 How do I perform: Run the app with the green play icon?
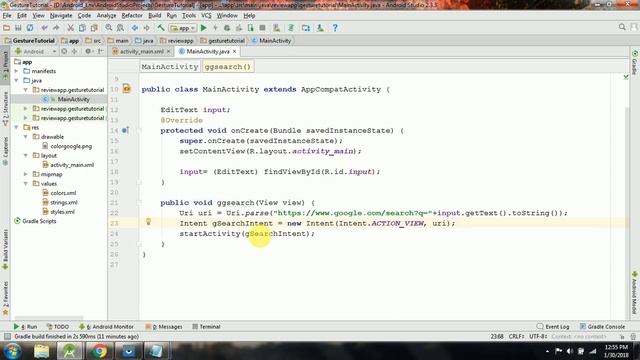tap(204, 28)
